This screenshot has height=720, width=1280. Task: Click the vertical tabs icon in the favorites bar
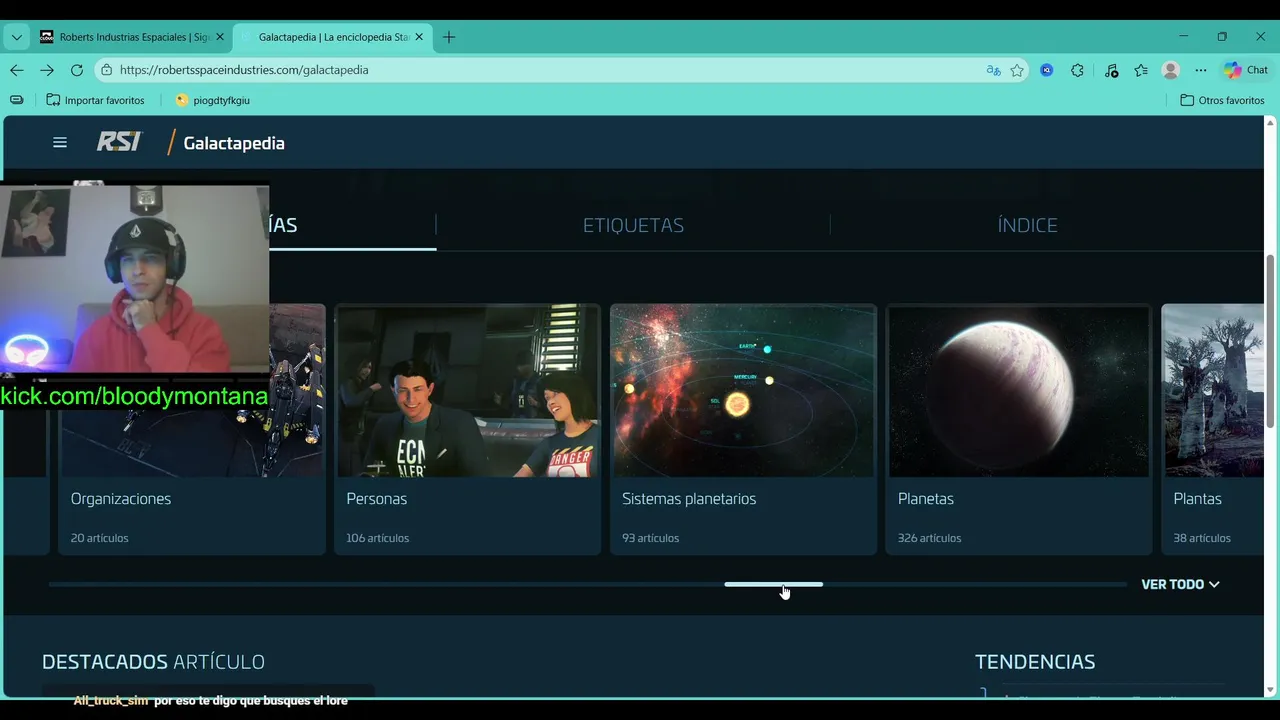pos(16,100)
